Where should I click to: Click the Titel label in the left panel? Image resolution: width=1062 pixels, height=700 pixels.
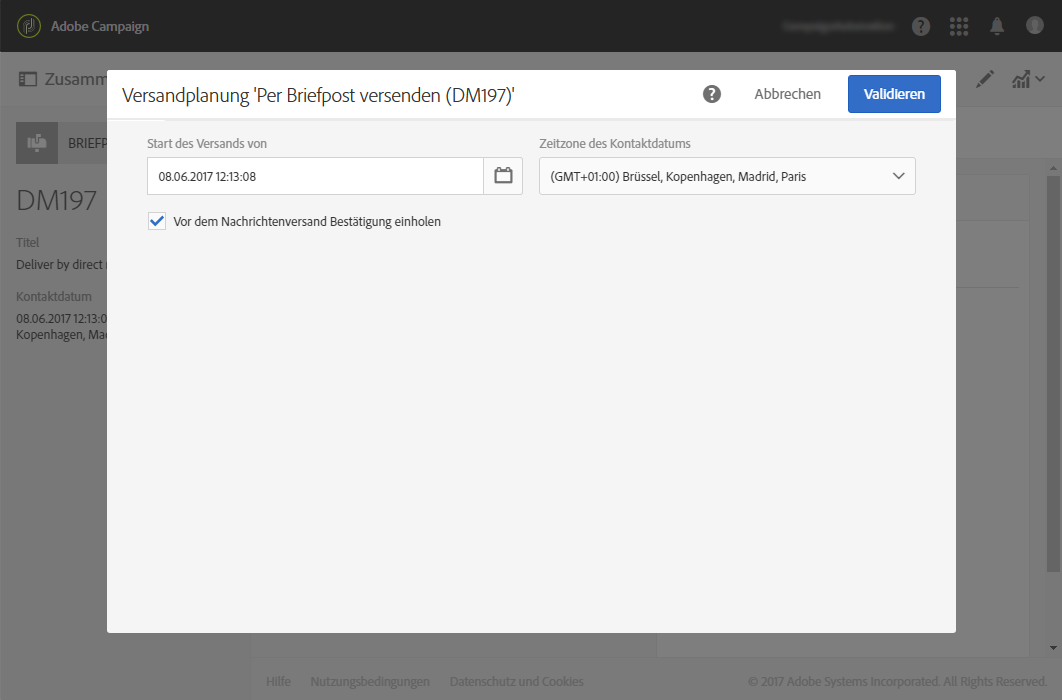pyautogui.click(x=28, y=242)
